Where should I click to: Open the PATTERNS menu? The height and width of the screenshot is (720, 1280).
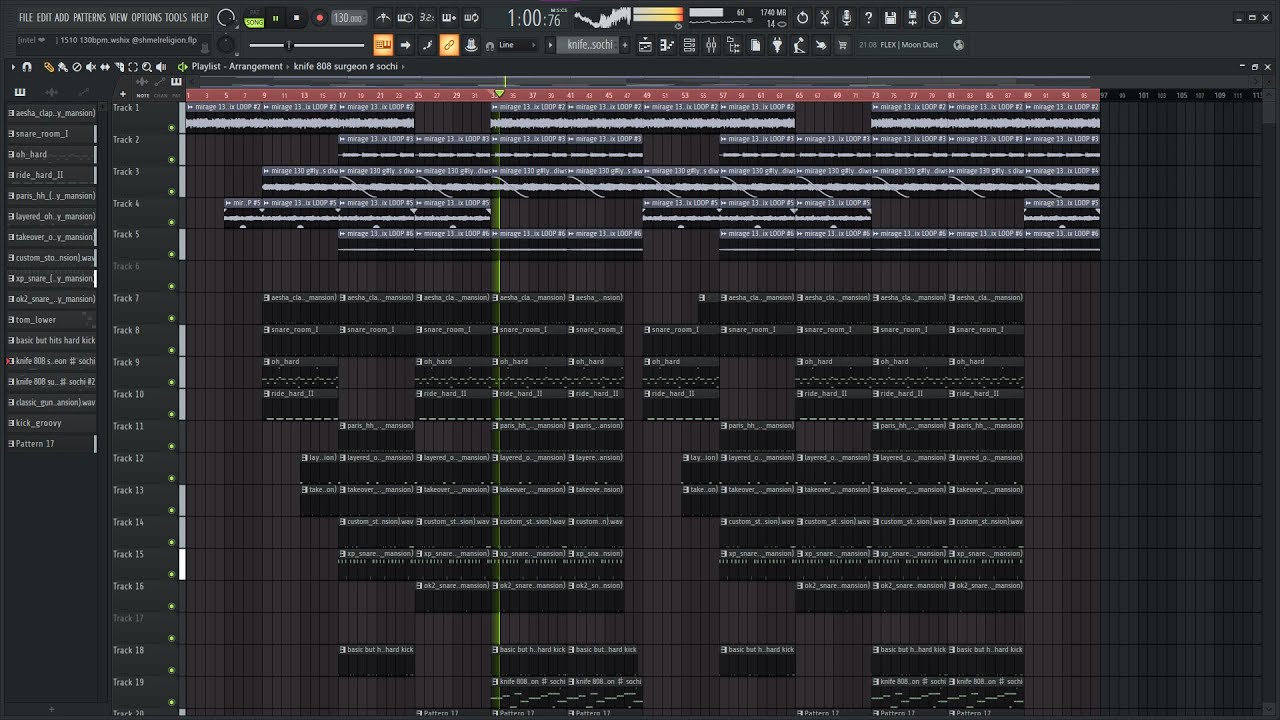tap(89, 18)
